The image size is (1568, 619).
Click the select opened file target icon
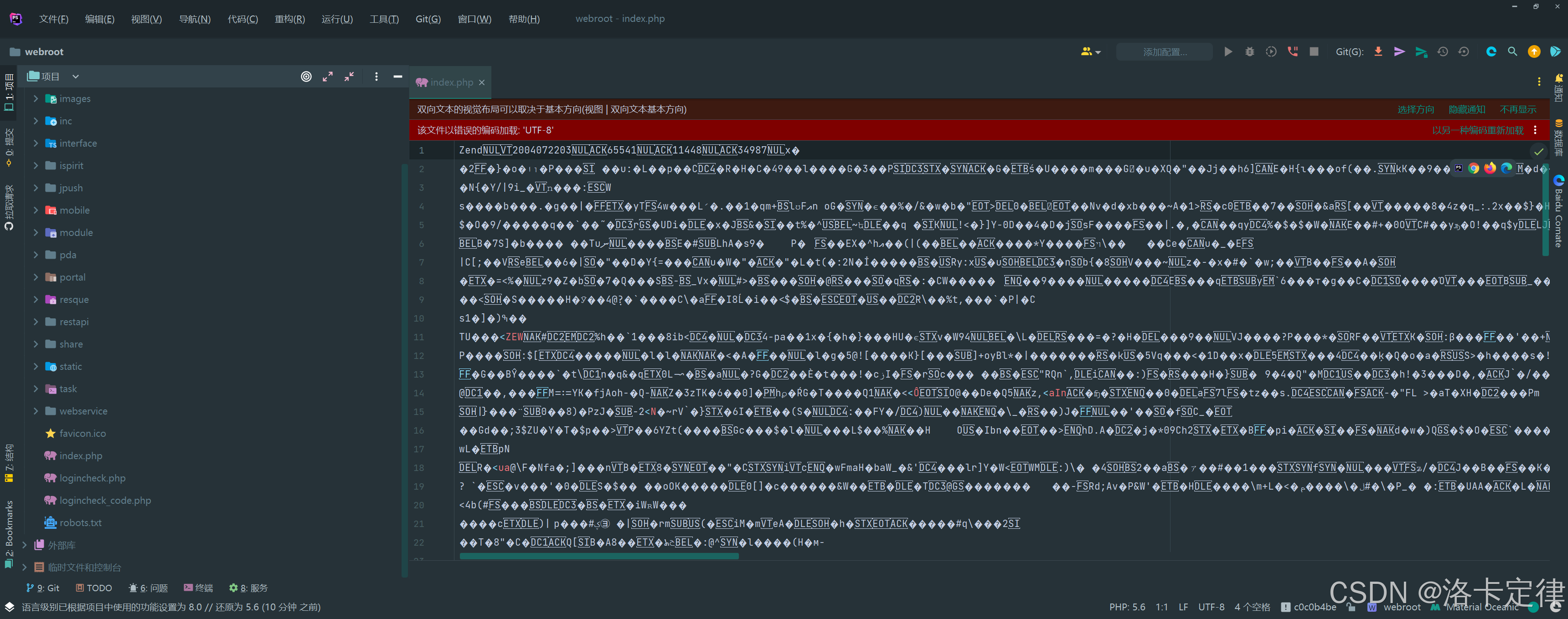pyautogui.click(x=306, y=77)
